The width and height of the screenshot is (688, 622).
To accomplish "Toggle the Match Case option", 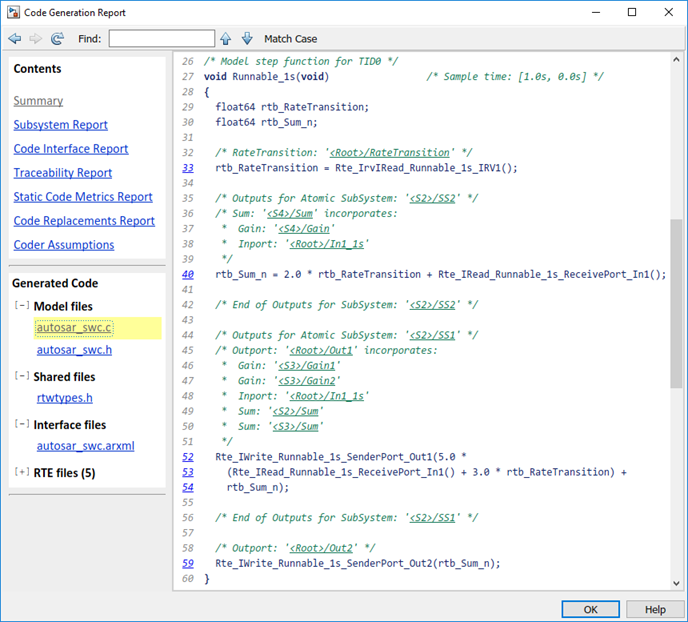I will point(290,39).
